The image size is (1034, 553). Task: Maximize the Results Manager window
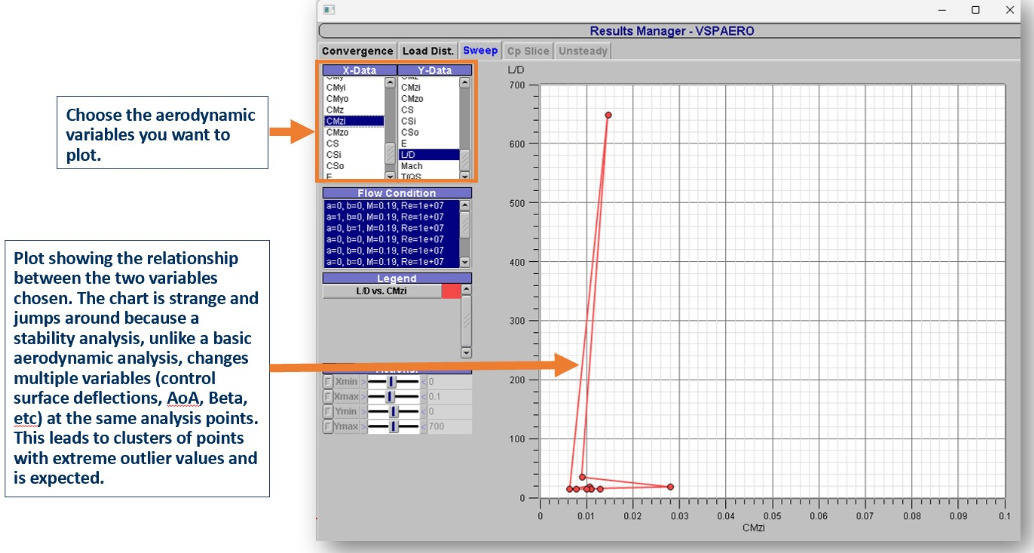point(975,9)
